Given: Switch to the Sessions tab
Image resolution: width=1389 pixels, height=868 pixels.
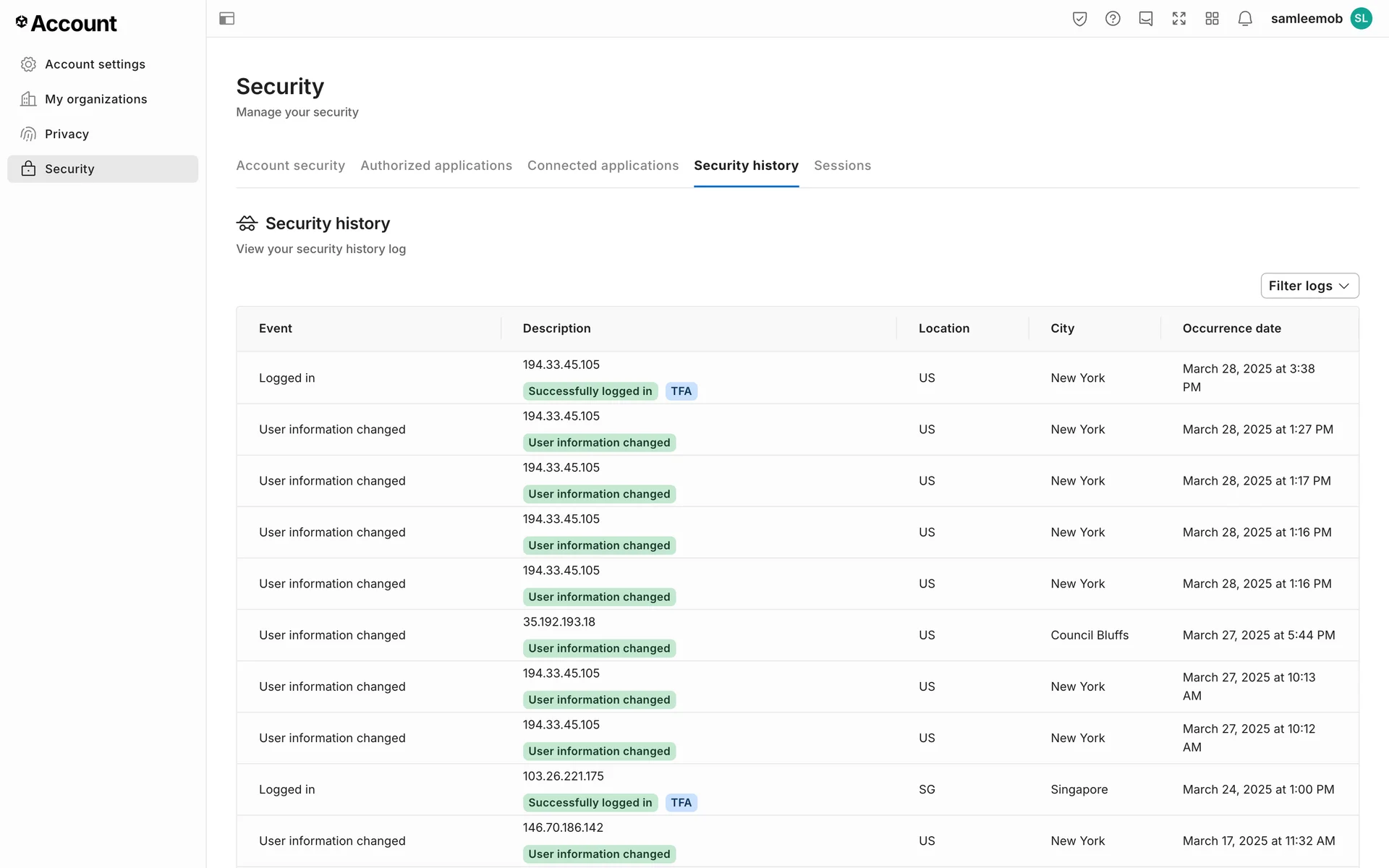Looking at the screenshot, I should [x=842, y=166].
